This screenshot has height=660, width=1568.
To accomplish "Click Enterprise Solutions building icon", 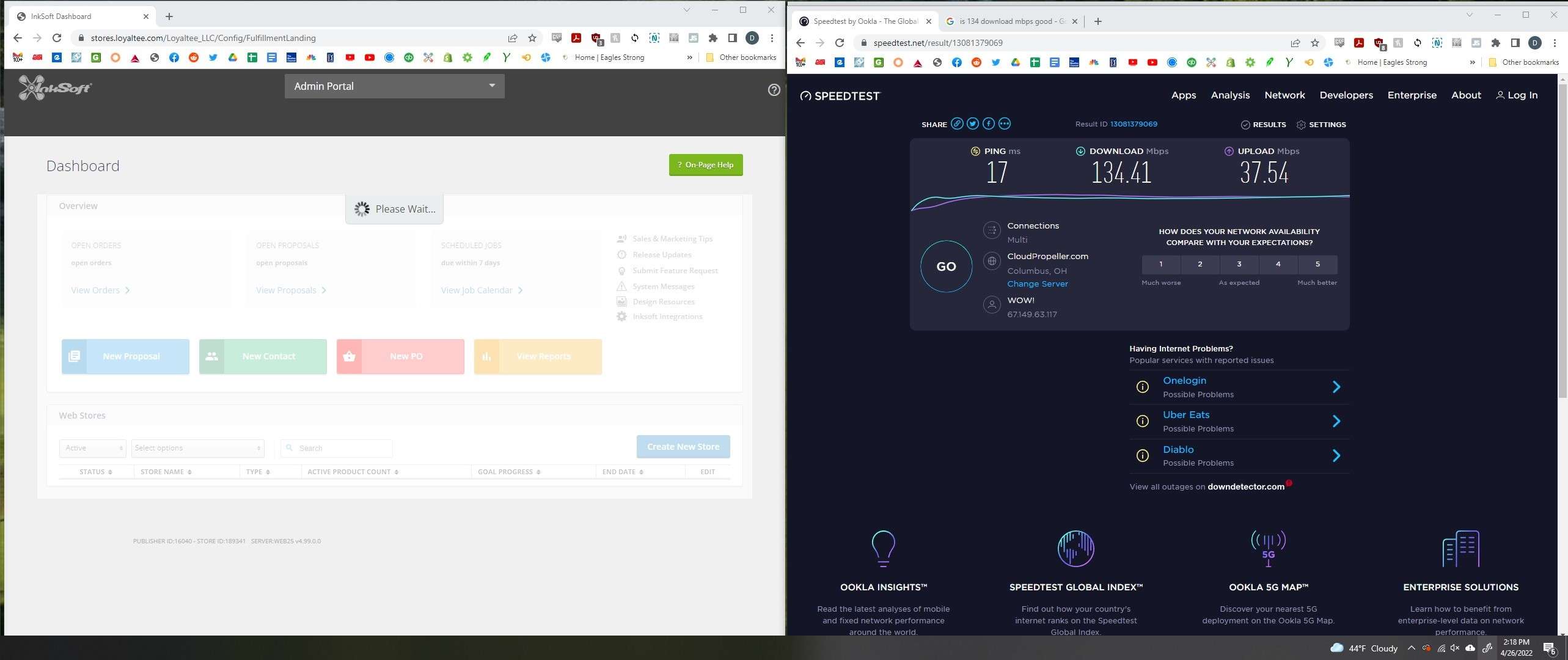I will [1460, 548].
